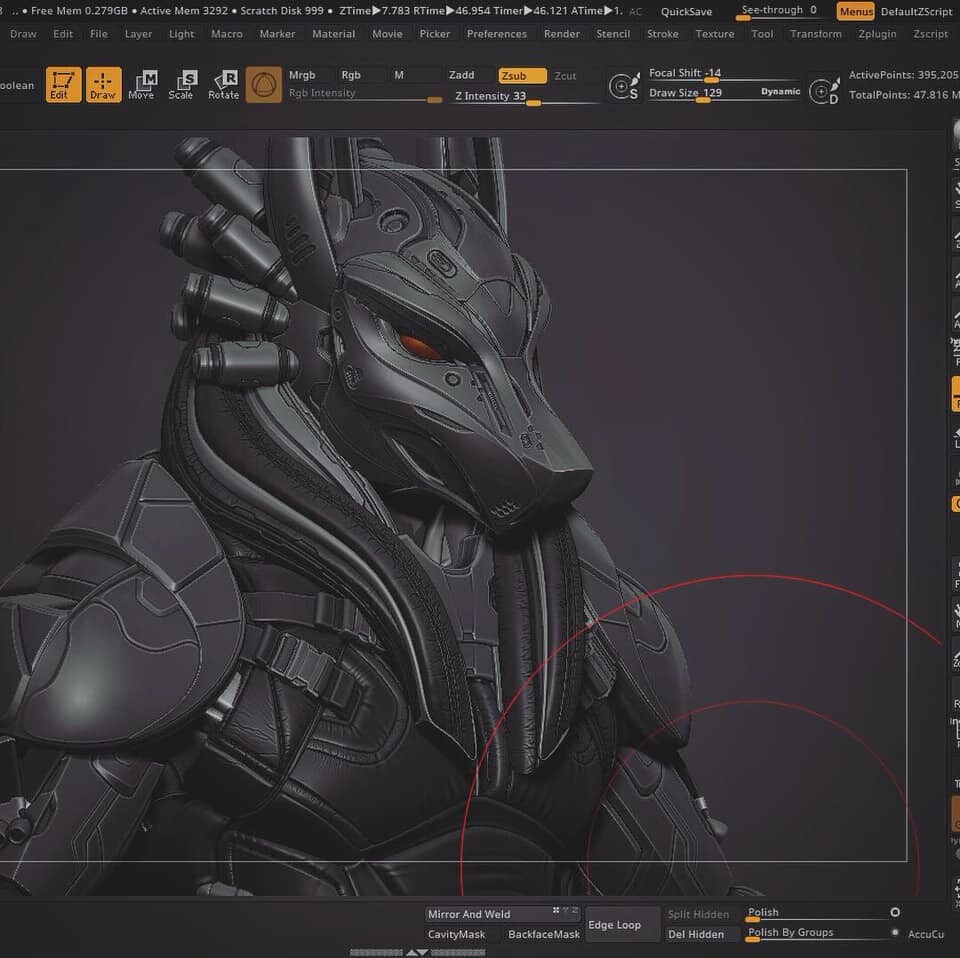Open the Texture menu
The image size is (960, 958).
[x=714, y=34]
